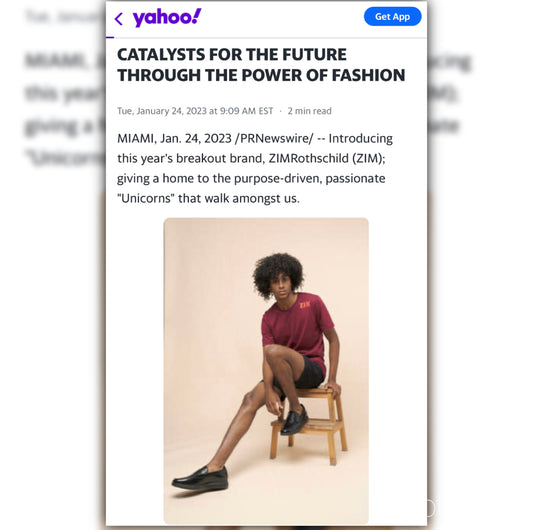Open the Yahoo logo home link
The height and width of the screenshot is (530, 533).
(167, 18)
